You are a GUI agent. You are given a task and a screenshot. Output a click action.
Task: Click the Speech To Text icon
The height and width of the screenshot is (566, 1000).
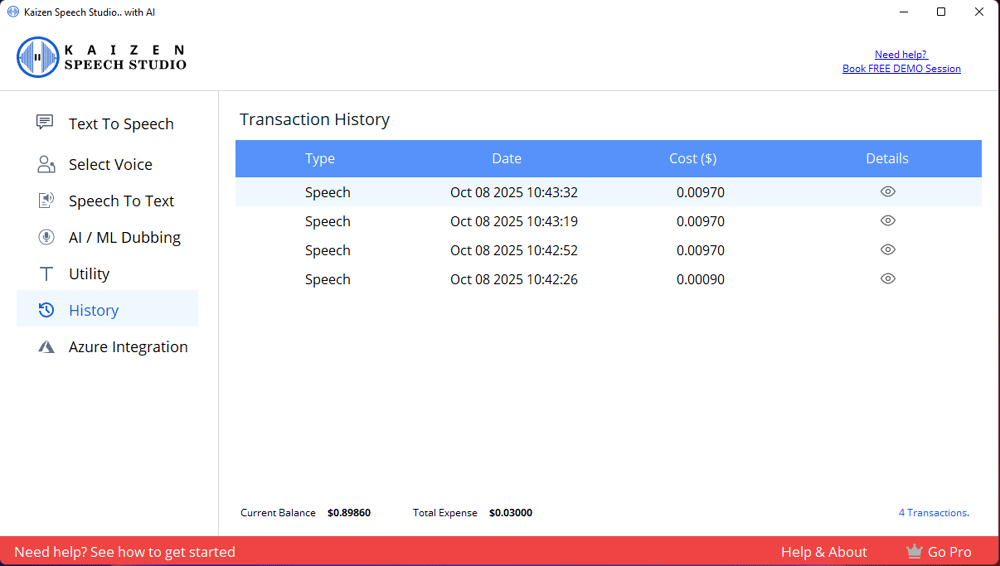click(46, 201)
